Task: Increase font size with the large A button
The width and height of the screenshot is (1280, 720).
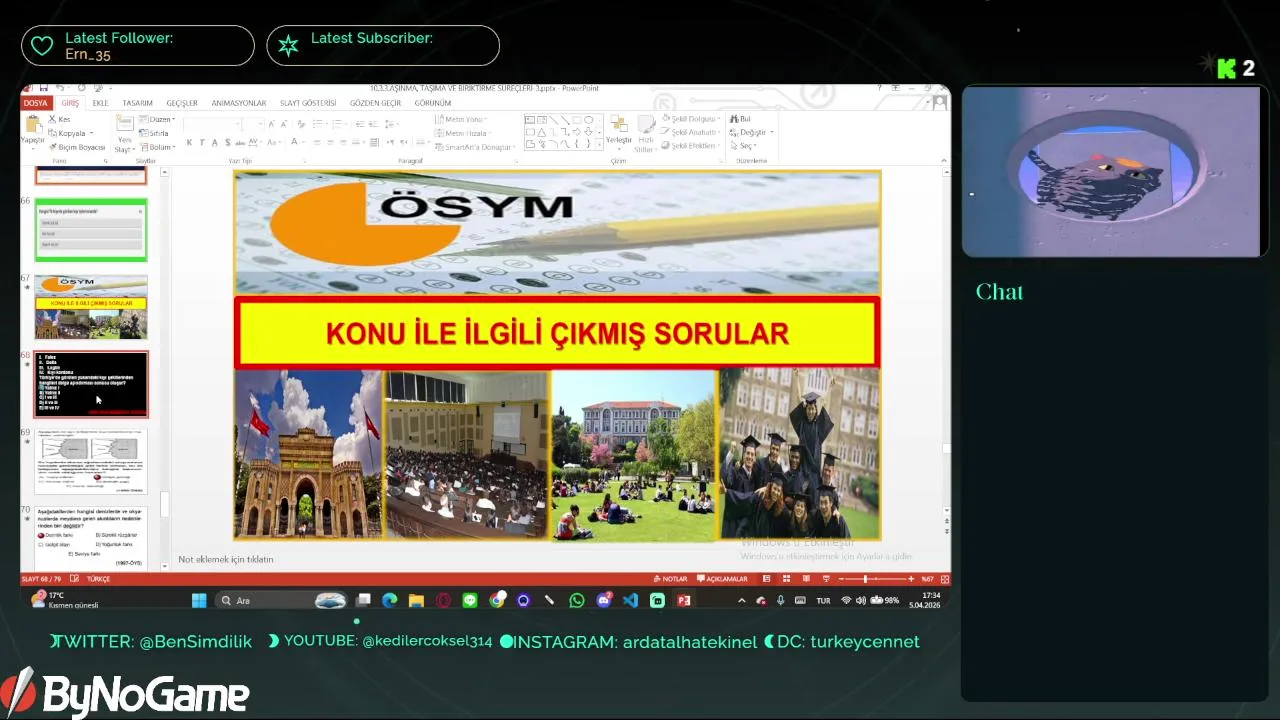Action: pyautogui.click(x=273, y=123)
